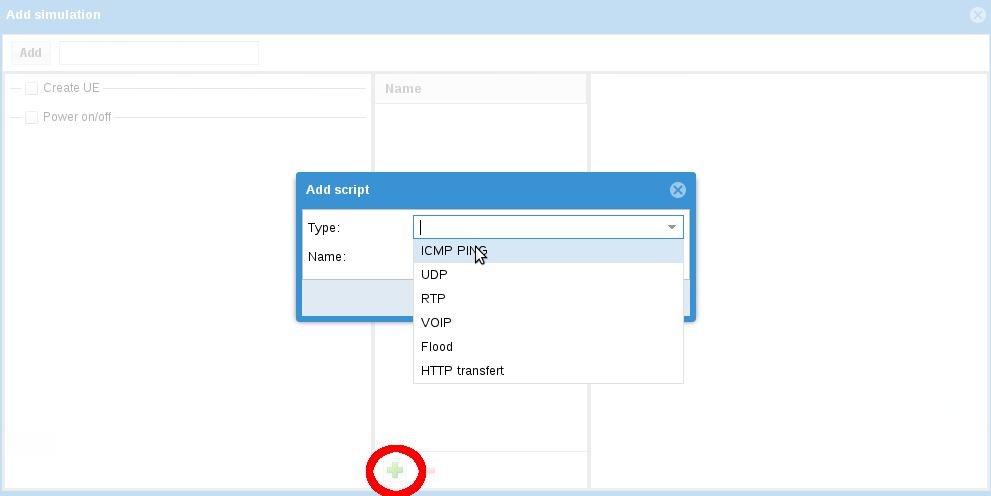The height and width of the screenshot is (496, 991).
Task: Collapse the Type combo box arrow
Action: click(672, 227)
